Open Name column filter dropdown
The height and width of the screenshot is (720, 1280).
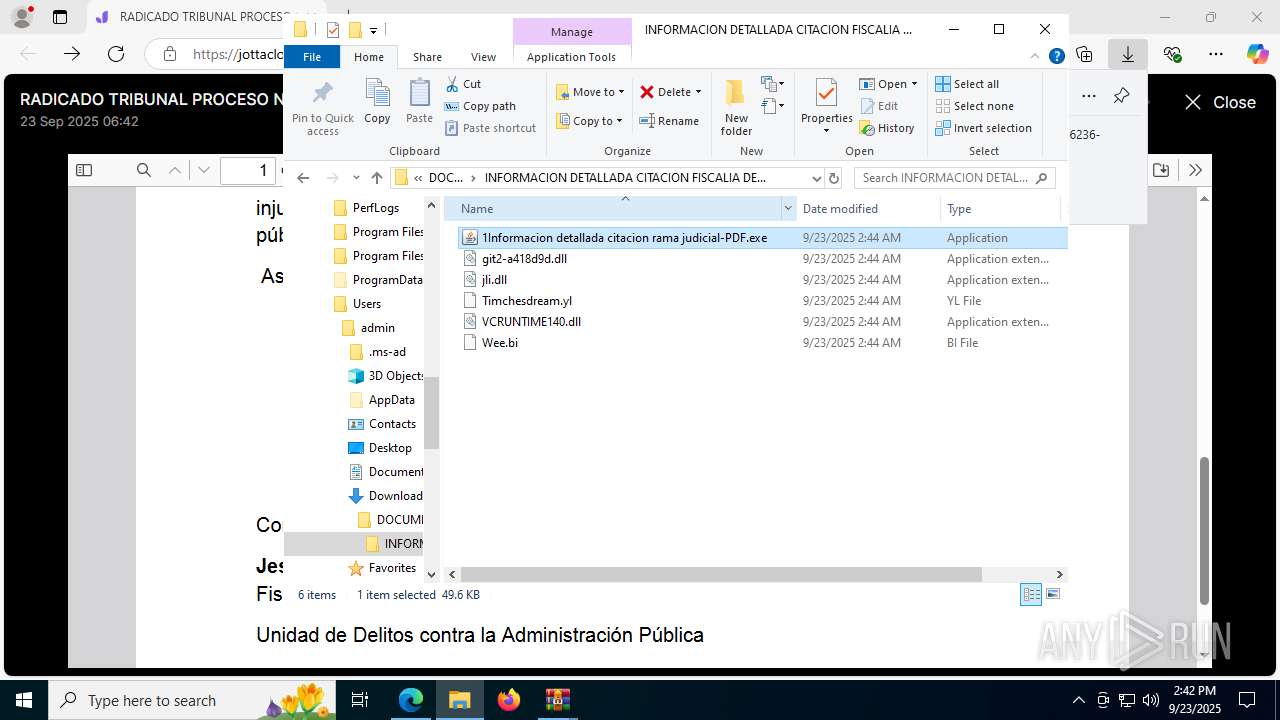788,209
